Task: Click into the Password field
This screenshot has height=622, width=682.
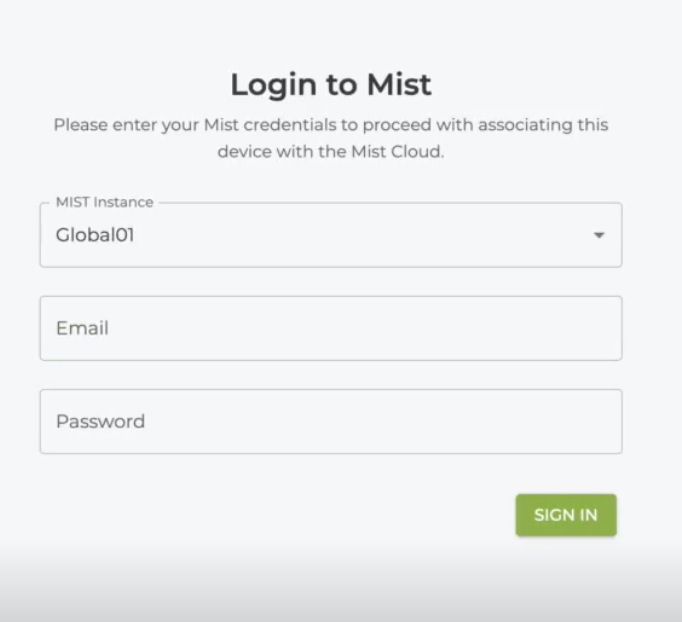Action: (330, 421)
